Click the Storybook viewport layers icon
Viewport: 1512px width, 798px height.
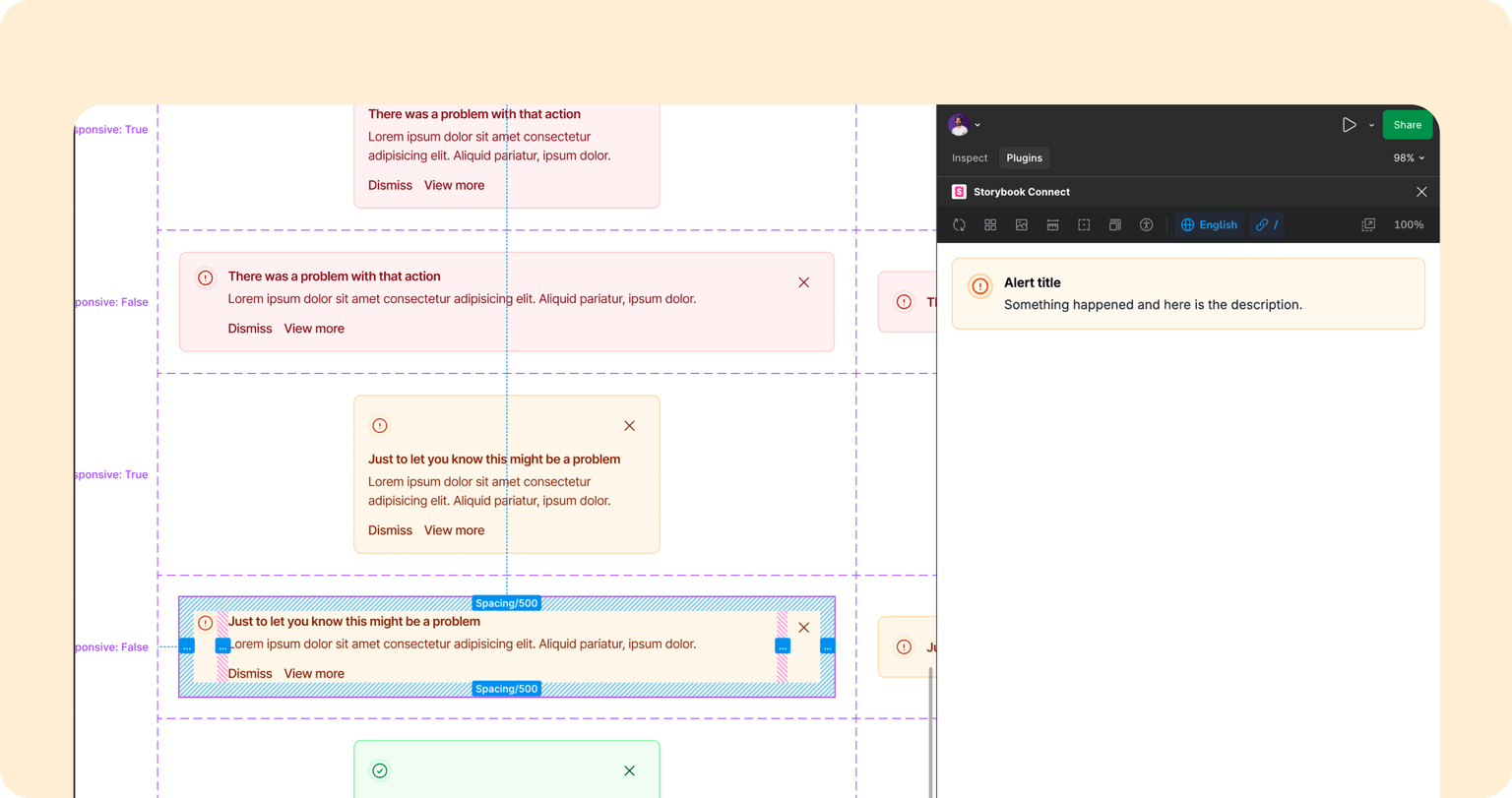1115,224
